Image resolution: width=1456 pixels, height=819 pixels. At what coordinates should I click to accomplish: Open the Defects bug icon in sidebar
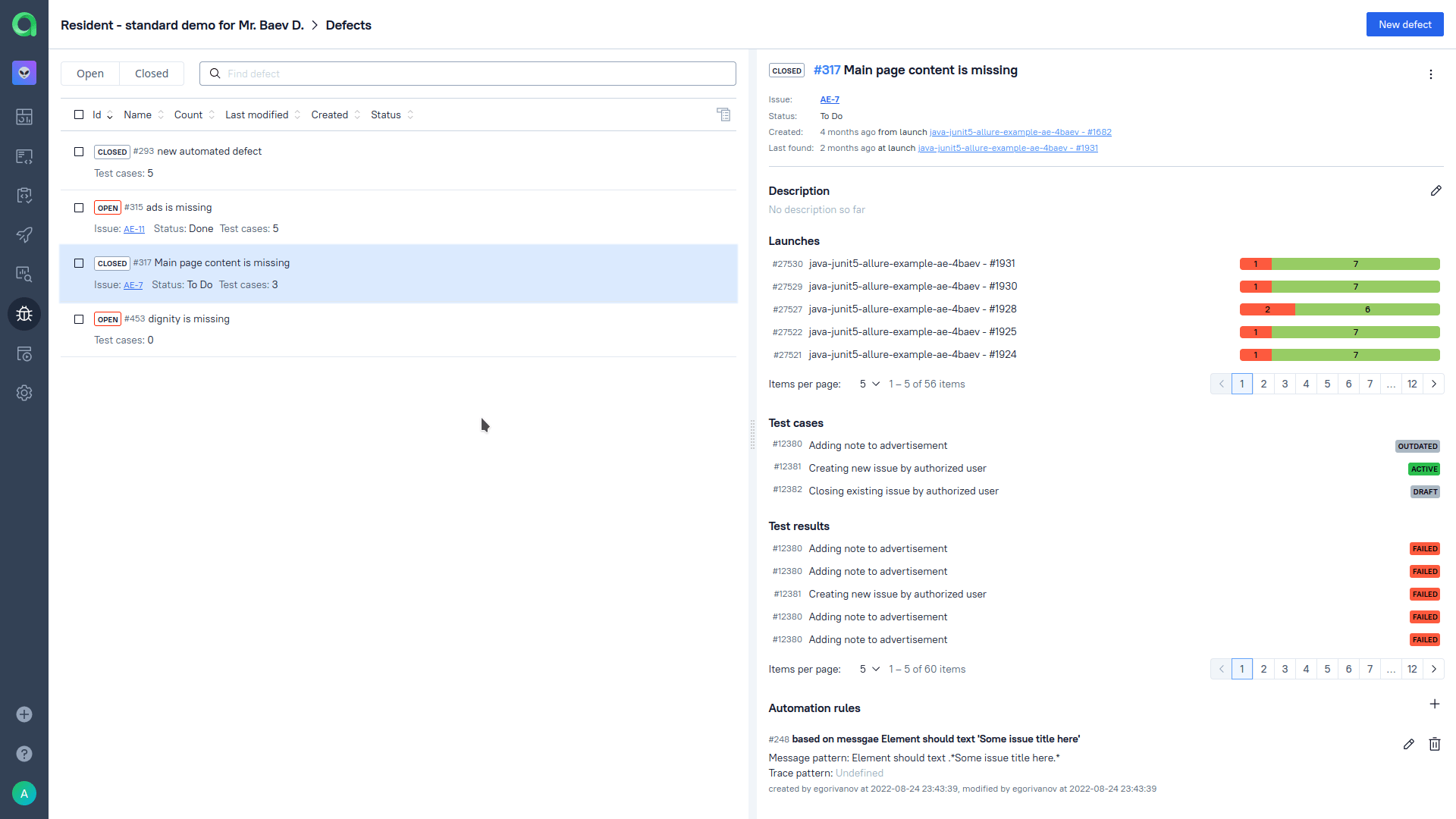click(x=24, y=314)
